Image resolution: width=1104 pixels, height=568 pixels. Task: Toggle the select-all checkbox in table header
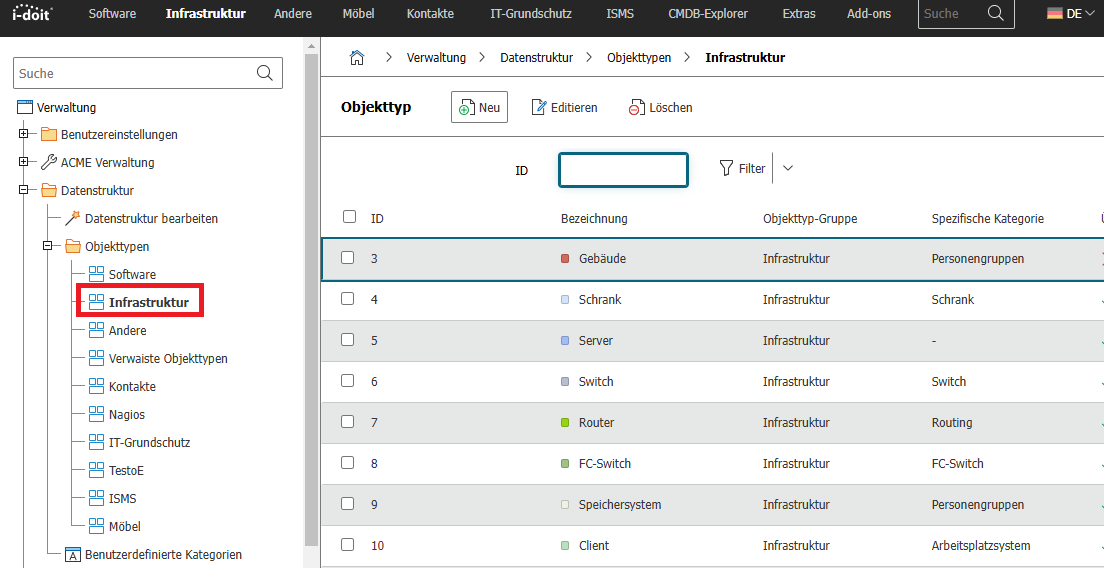tap(349, 217)
